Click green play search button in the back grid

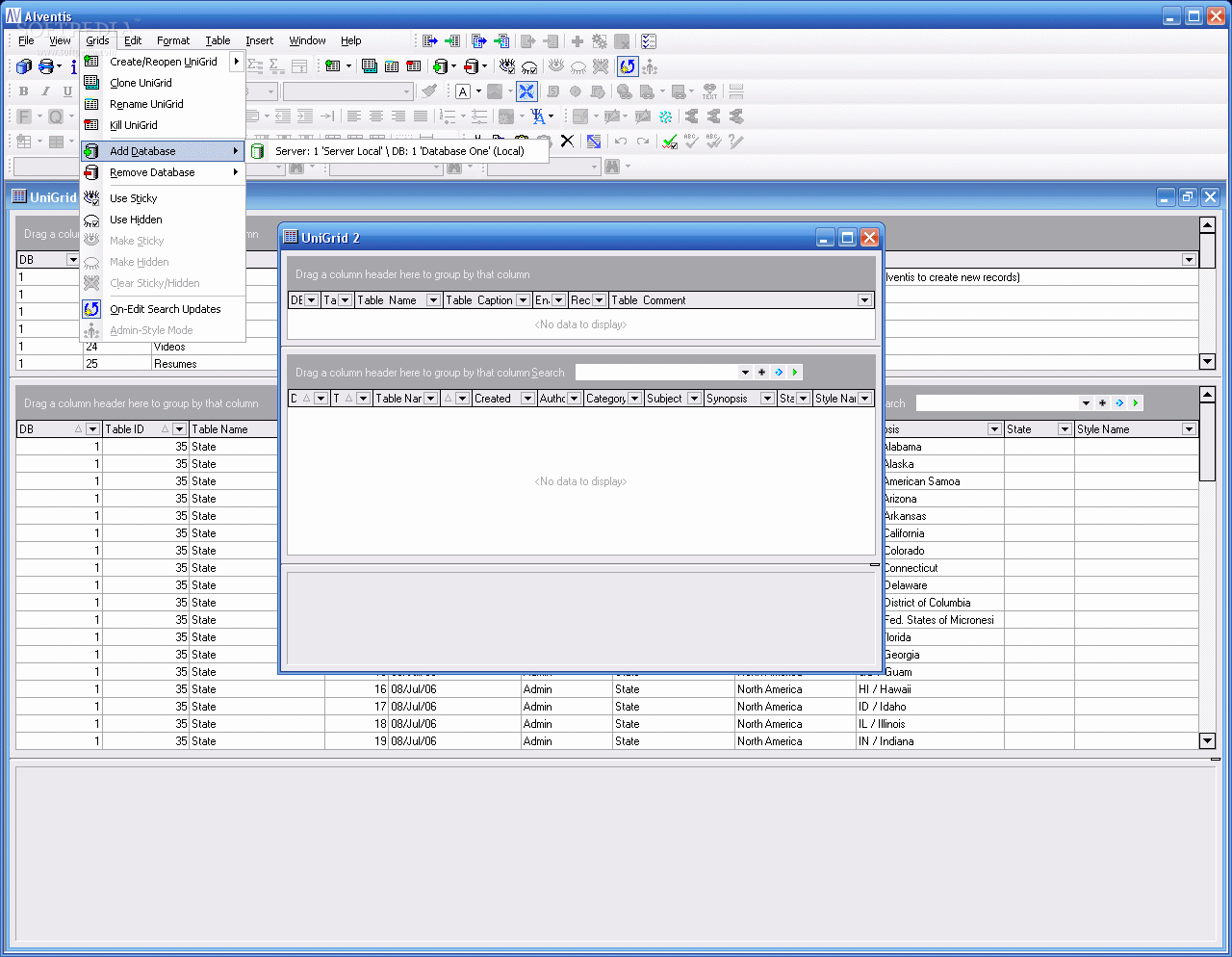pyautogui.click(x=1136, y=403)
